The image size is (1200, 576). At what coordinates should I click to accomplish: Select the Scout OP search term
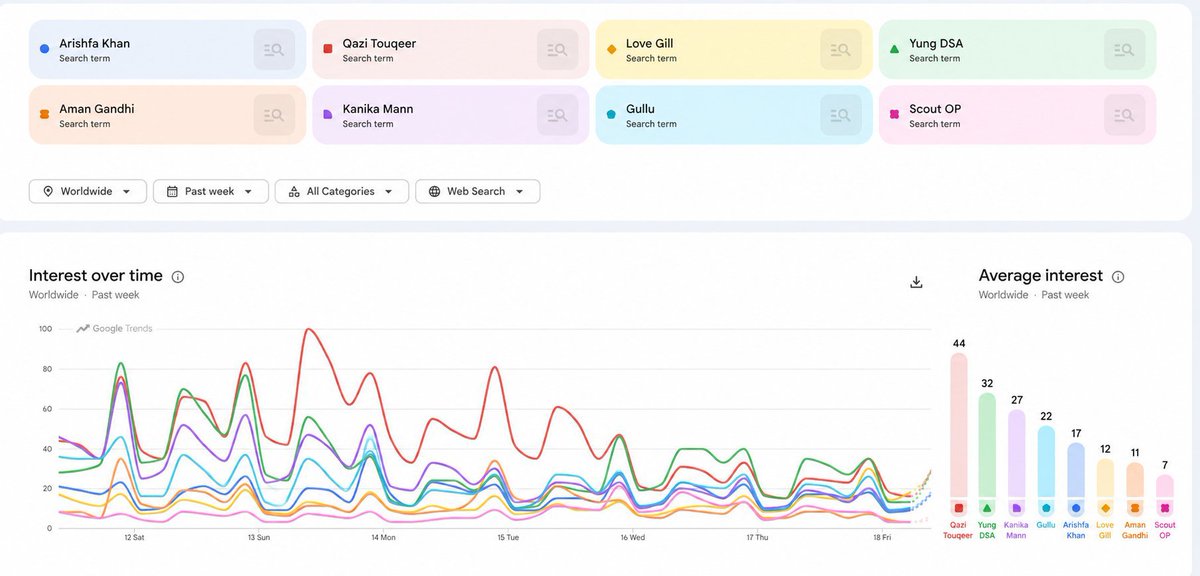point(1018,115)
